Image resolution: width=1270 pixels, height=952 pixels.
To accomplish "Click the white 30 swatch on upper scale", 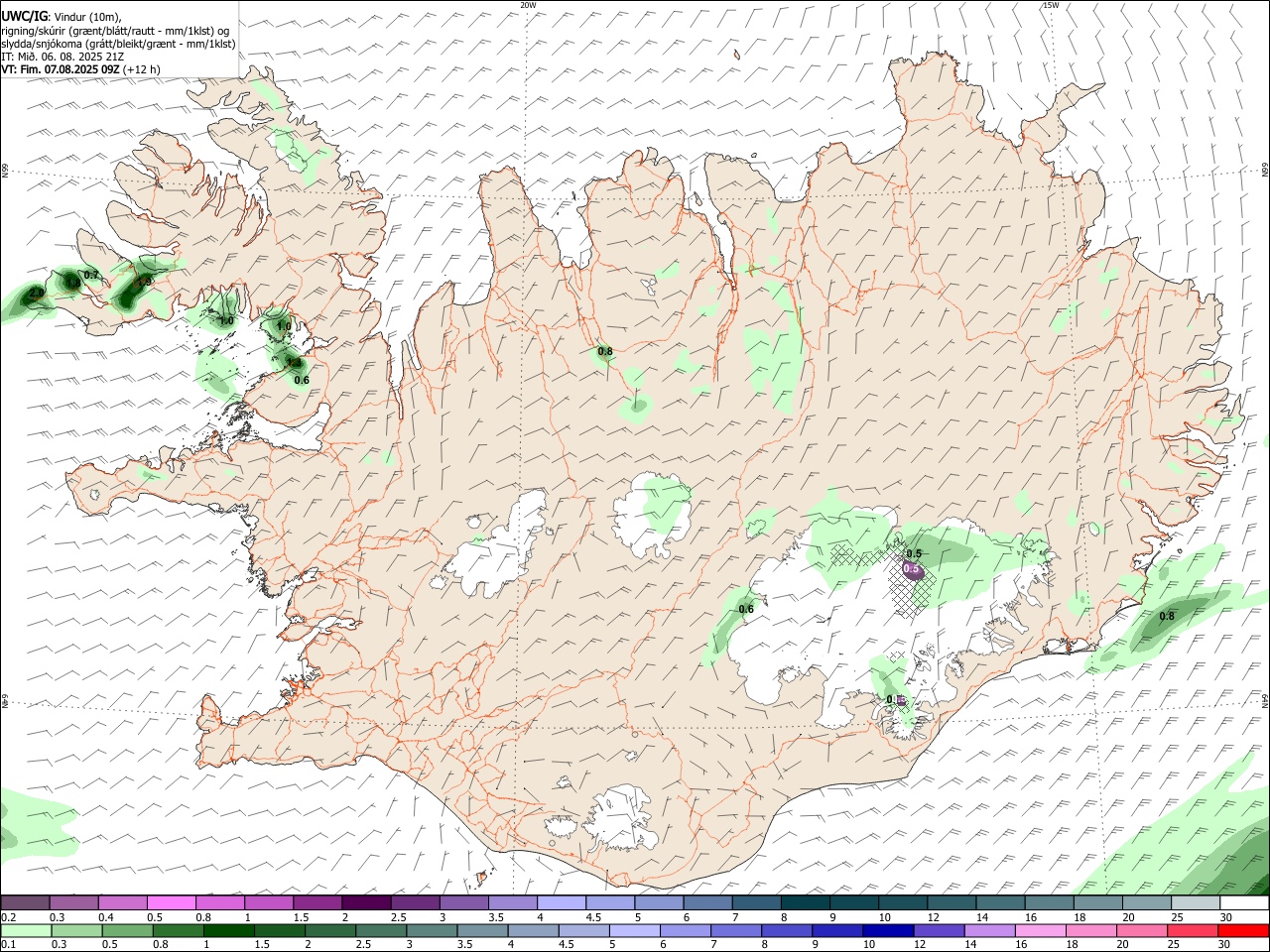I will pyautogui.click(x=1244, y=903).
